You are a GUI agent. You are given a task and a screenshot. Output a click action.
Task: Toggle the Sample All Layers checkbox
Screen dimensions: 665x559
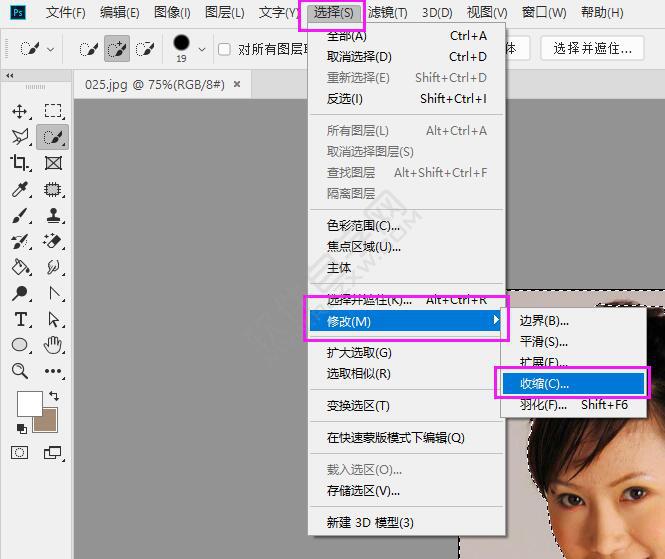click(x=224, y=49)
